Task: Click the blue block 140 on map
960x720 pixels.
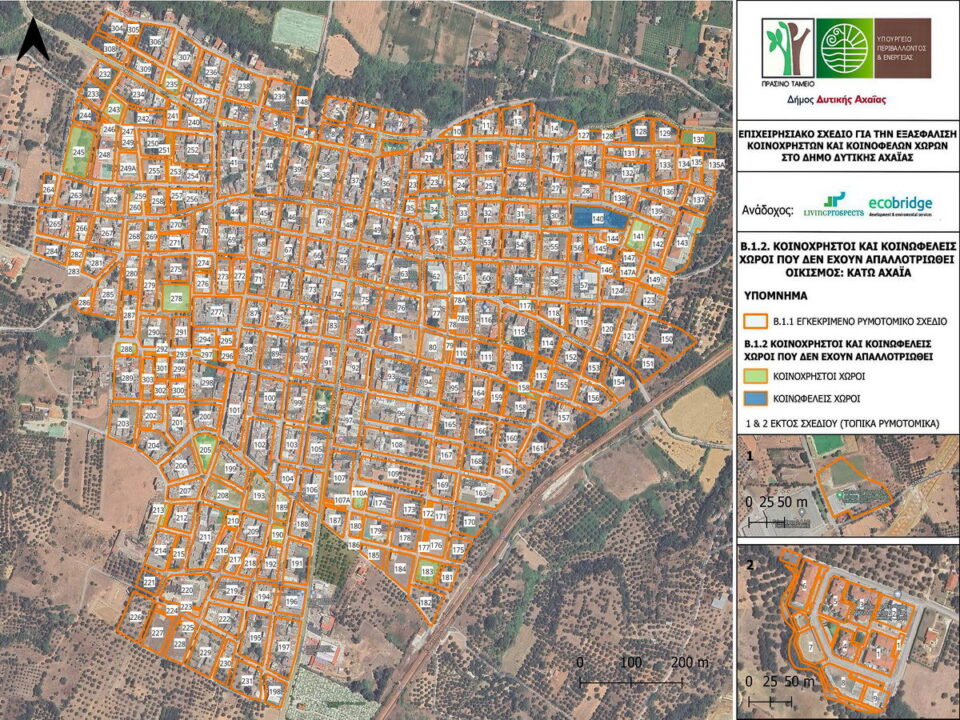Action: (x=596, y=218)
